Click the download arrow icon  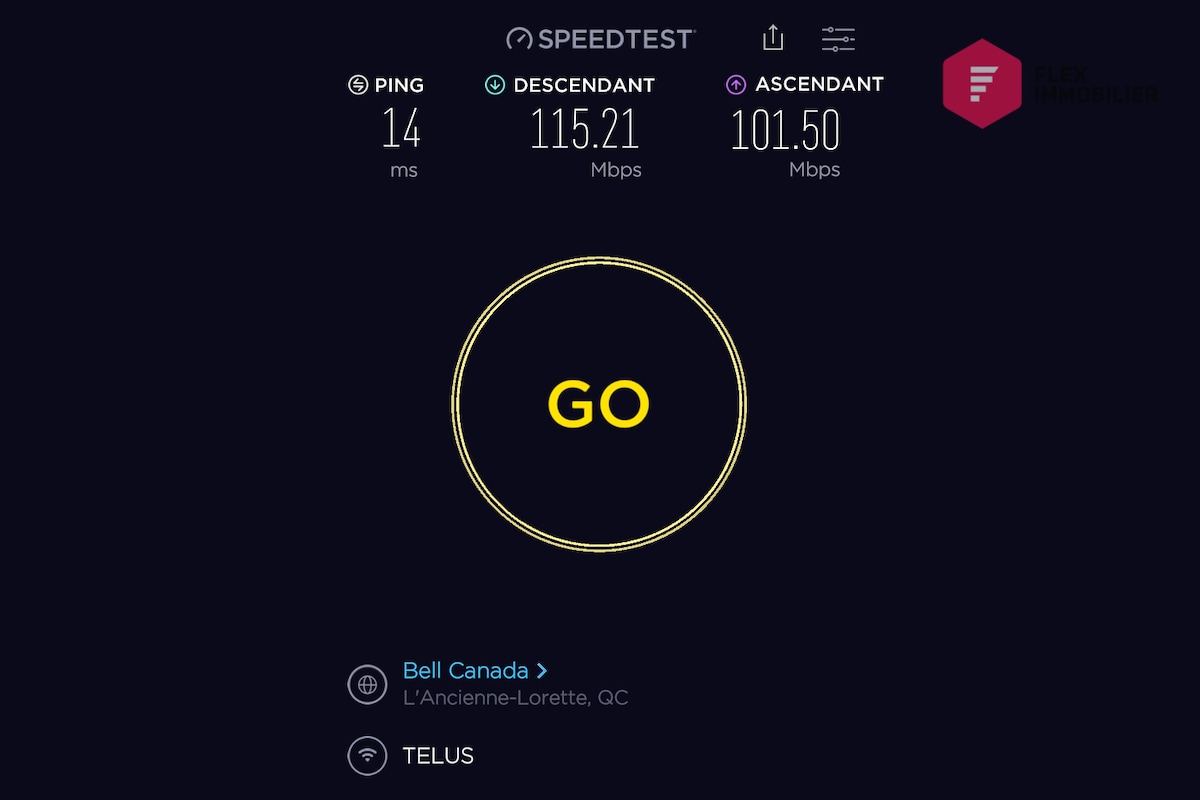(494, 85)
